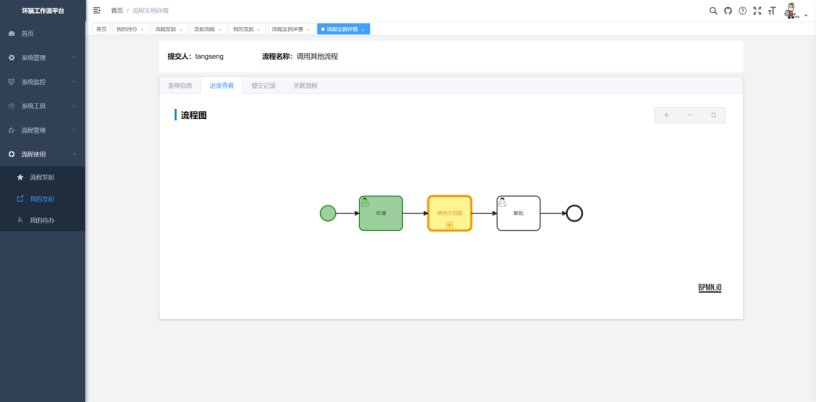The width and height of the screenshot is (817, 402).
Task: Open the BPMN.iO logo link
Action: (x=710, y=288)
